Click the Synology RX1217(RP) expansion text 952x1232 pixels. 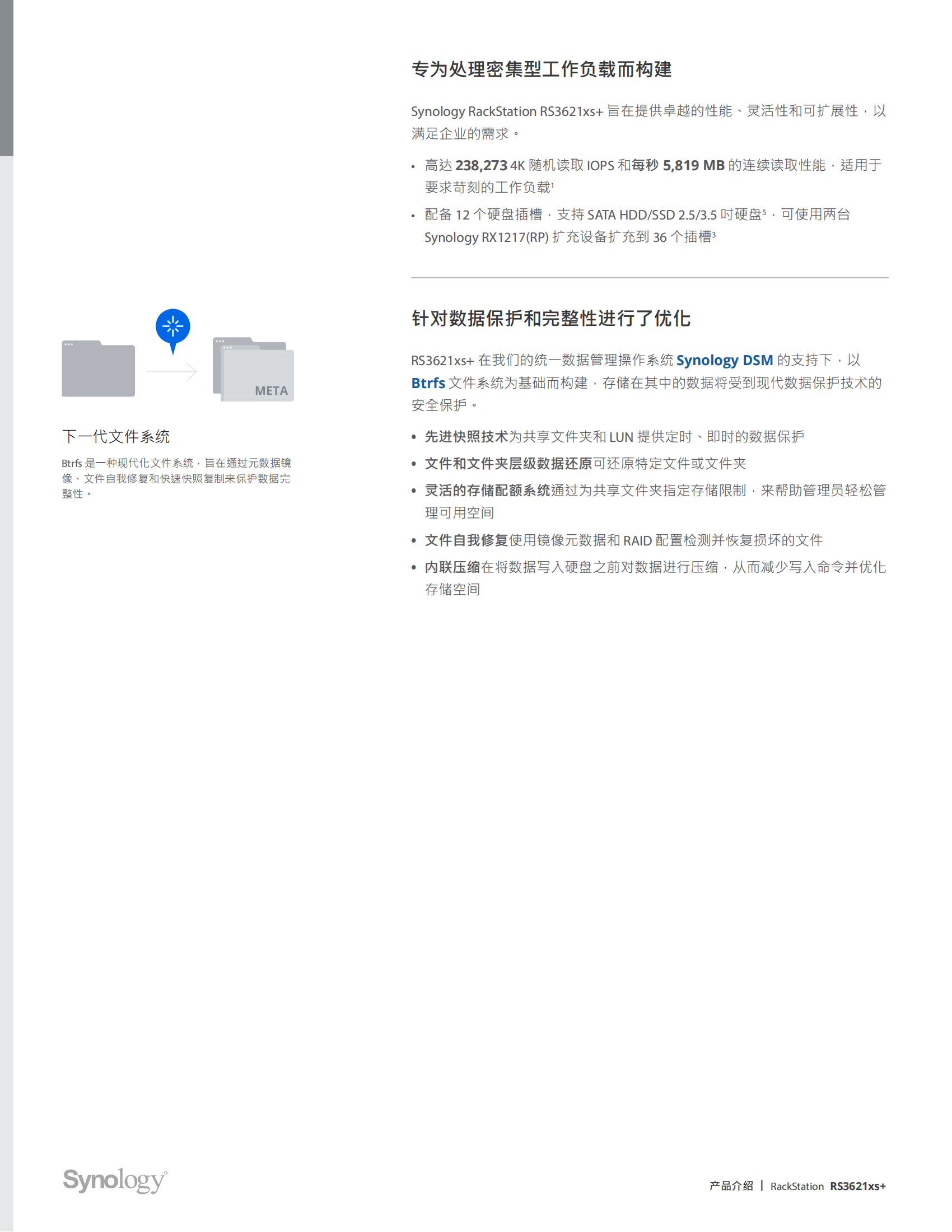pos(487,237)
